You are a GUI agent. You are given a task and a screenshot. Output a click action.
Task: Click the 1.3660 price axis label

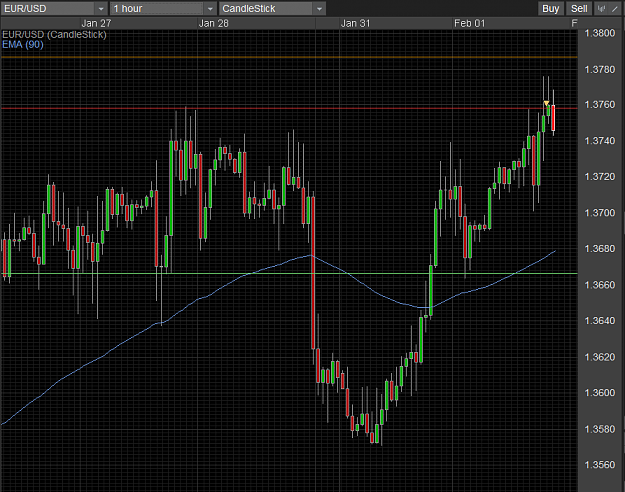[599, 285]
